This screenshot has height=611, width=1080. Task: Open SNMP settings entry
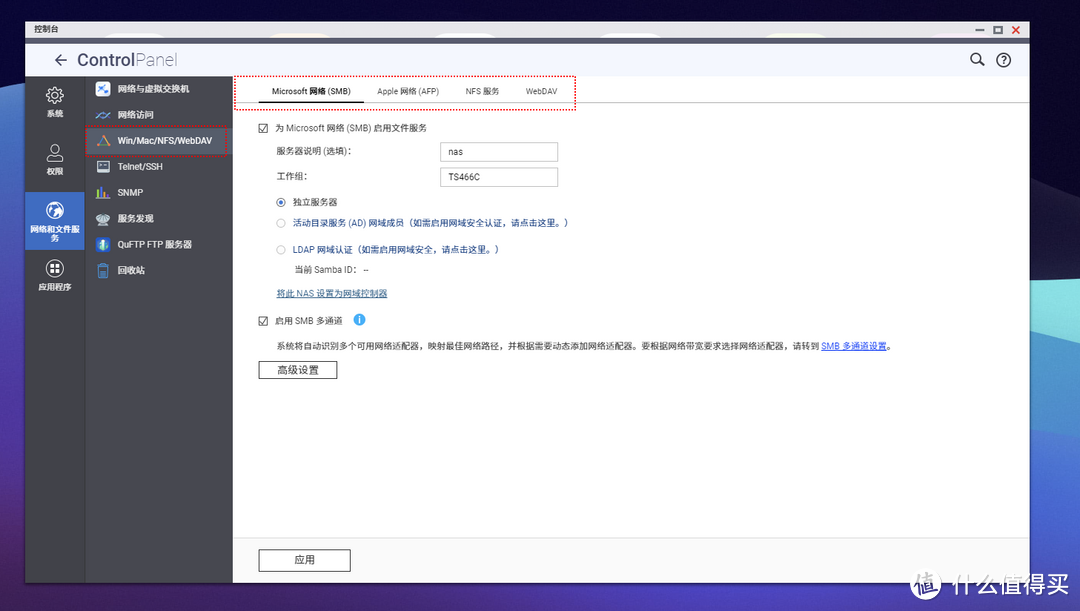pos(159,193)
